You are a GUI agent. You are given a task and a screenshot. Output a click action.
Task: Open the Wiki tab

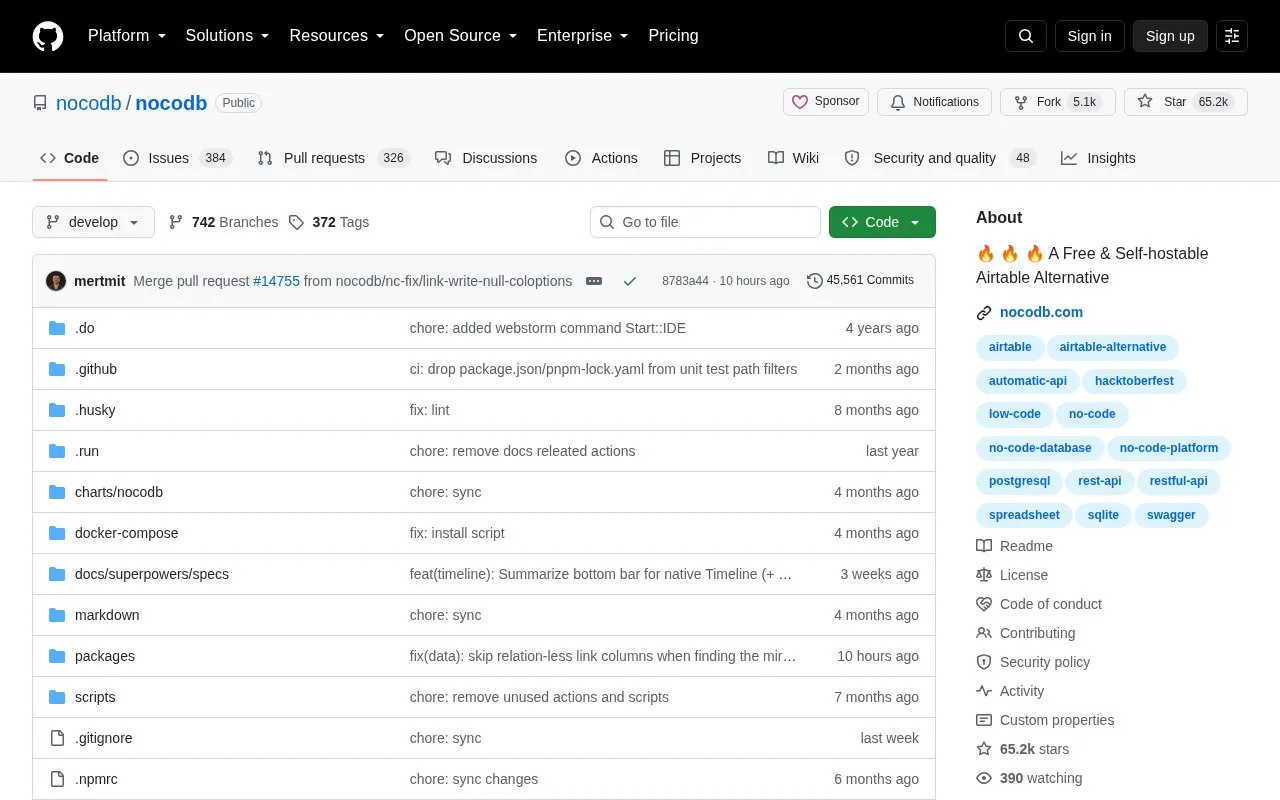tap(793, 158)
